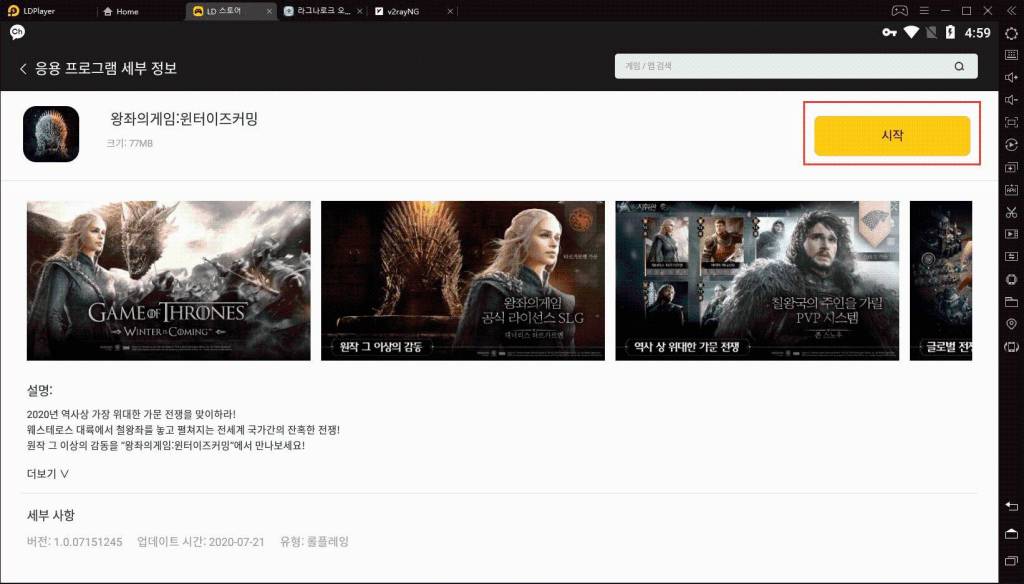This screenshot has width=1024, height=584.
Task: Switch to the Home tab
Action: [x=121, y=11]
